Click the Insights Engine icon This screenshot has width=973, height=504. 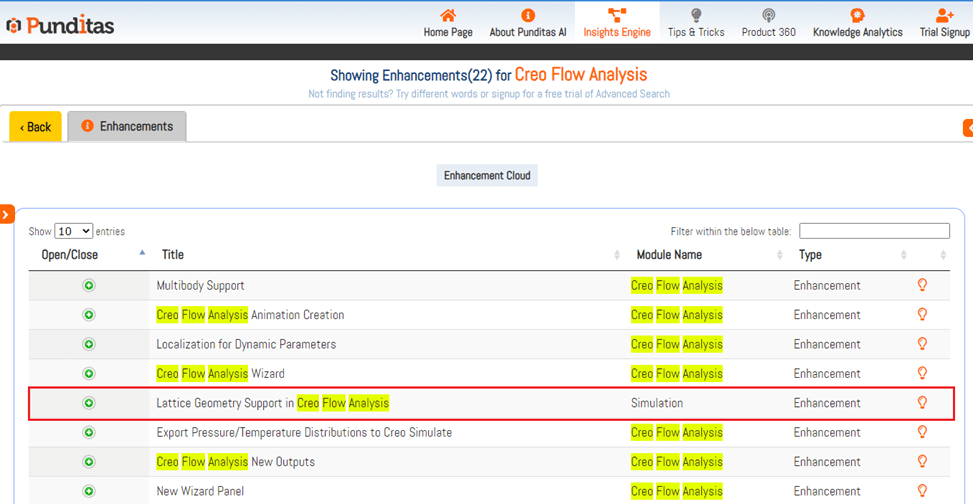tap(617, 16)
